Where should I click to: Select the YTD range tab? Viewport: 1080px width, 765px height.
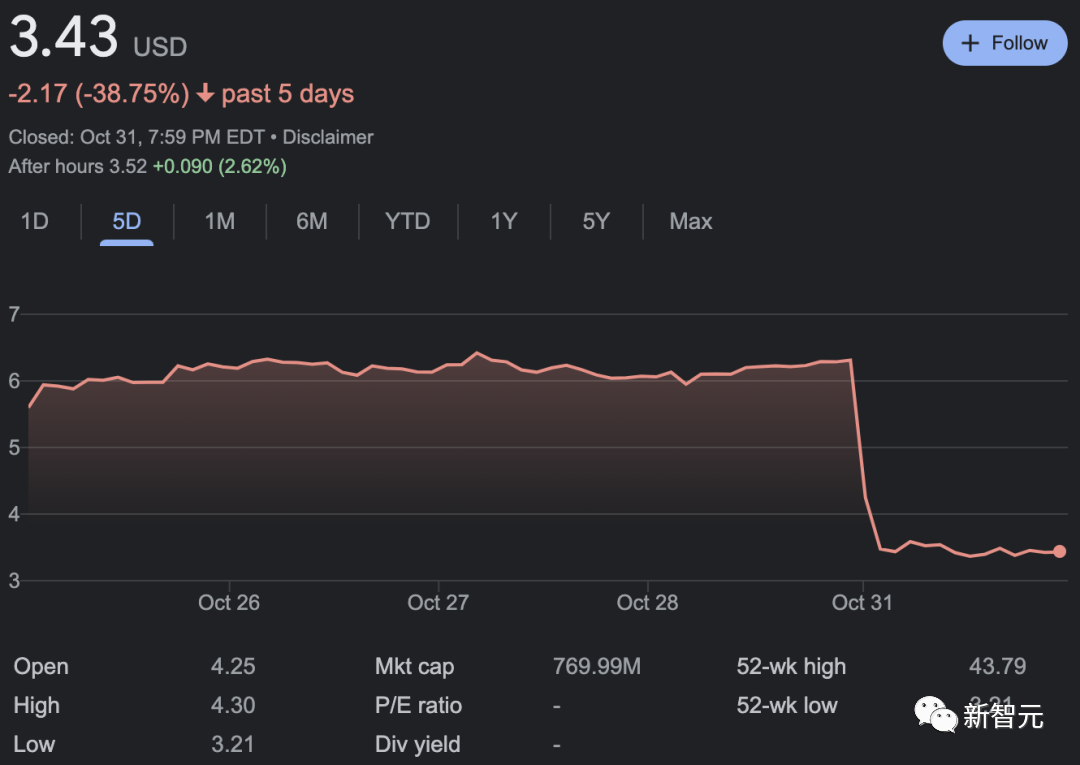tap(408, 221)
